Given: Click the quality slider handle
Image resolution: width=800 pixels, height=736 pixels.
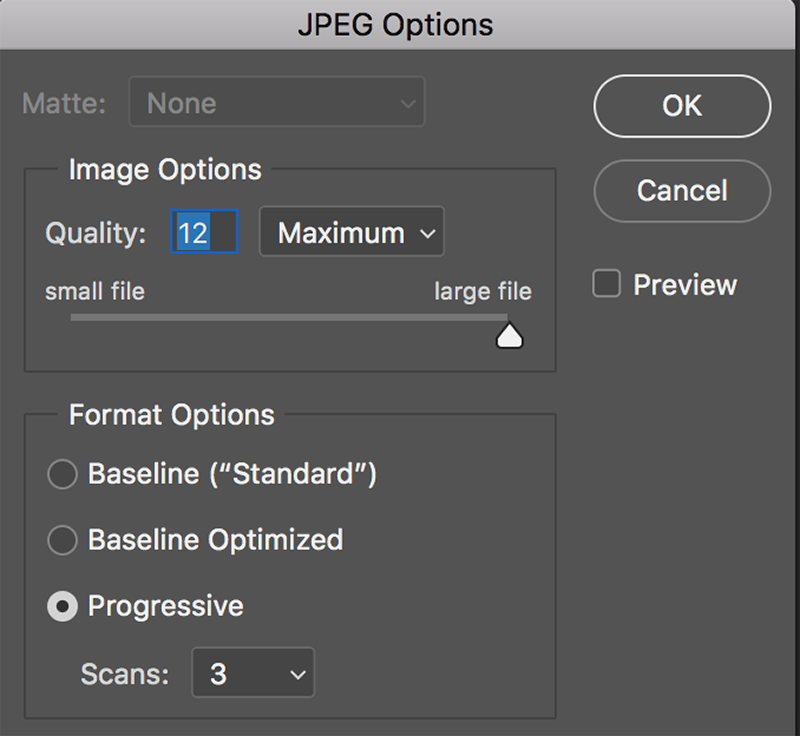Looking at the screenshot, I should pos(509,333).
